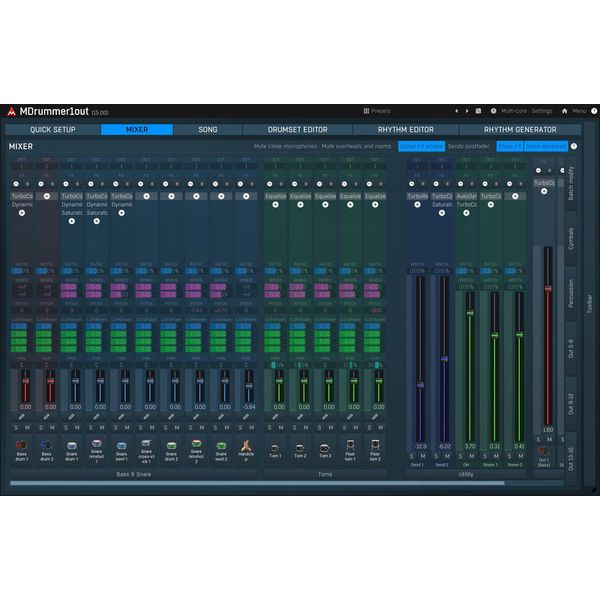Select the Tom 1 instrument icon
The image size is (600, 600).
[275, 447]
